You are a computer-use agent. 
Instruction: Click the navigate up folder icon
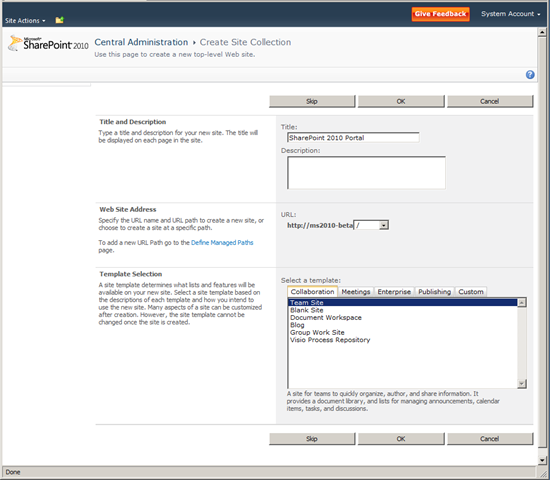(60, 20)
